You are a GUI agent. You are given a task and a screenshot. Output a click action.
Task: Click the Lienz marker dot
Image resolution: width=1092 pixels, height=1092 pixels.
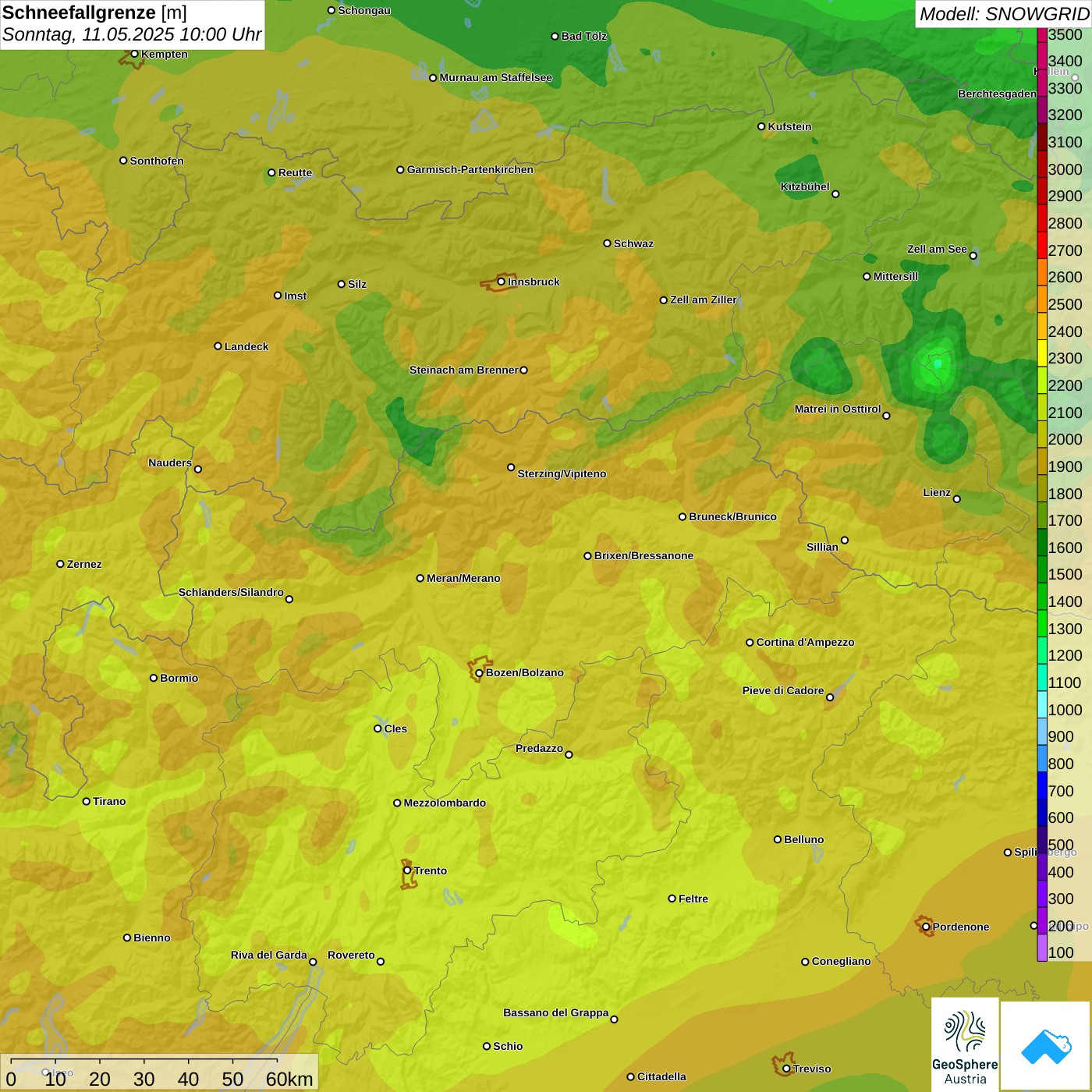(x=957, y=499)
